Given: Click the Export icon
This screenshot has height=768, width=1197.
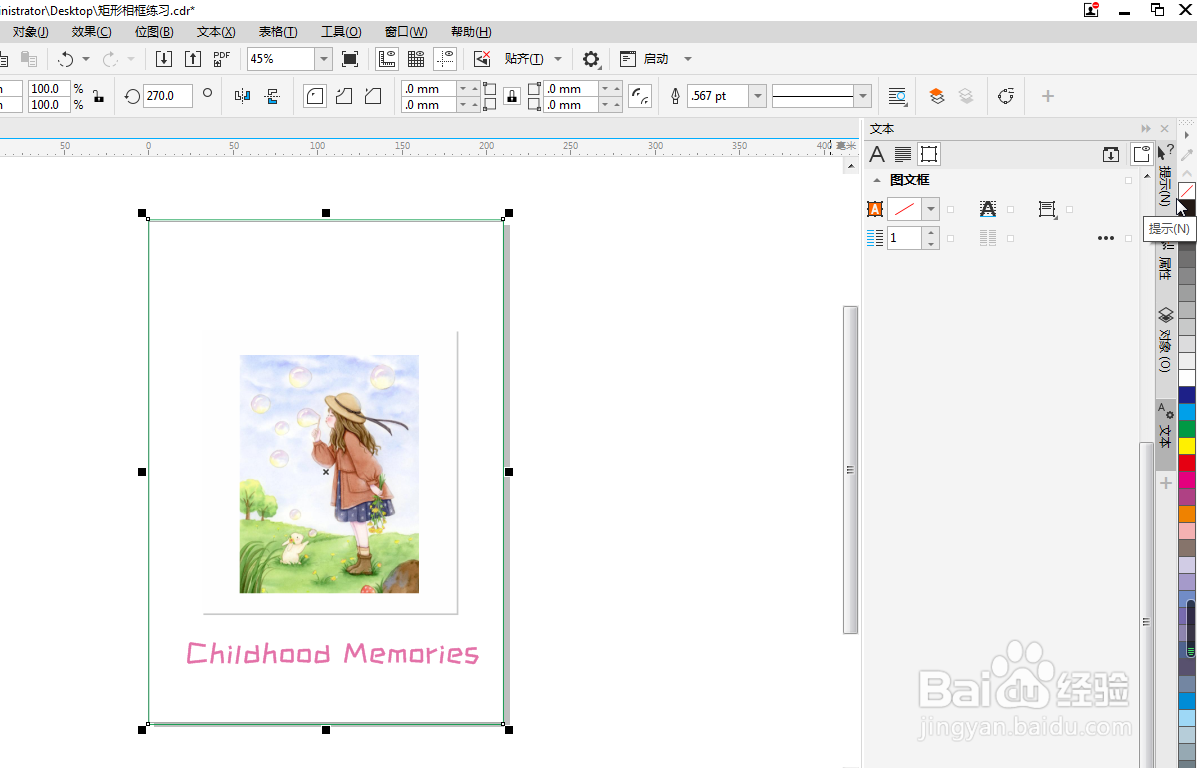Looking at the screenshot, I should [193, 59].
